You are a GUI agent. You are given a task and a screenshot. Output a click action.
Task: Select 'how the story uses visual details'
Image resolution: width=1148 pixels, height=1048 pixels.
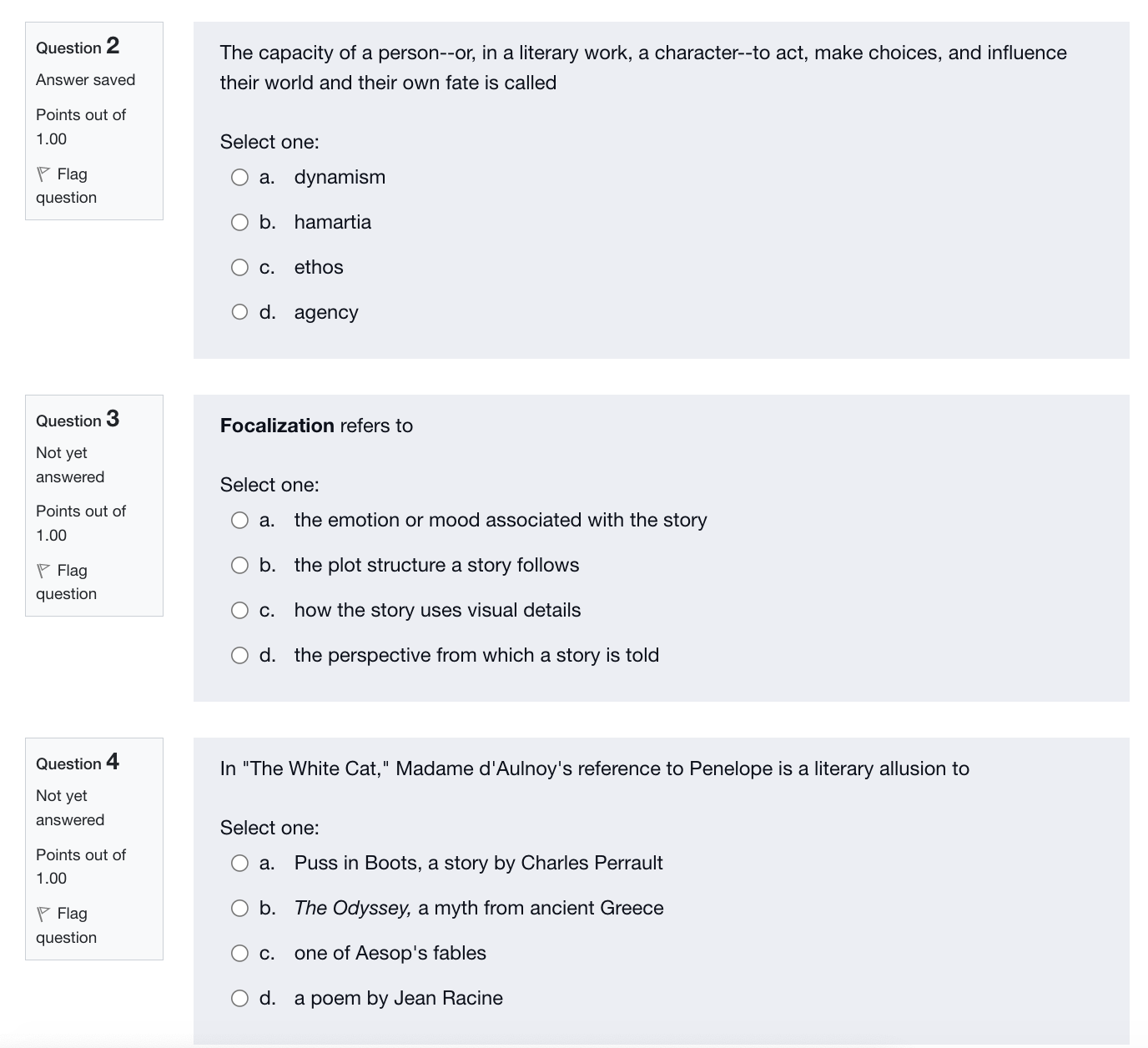pyautogui.click(x=239, y=610)
